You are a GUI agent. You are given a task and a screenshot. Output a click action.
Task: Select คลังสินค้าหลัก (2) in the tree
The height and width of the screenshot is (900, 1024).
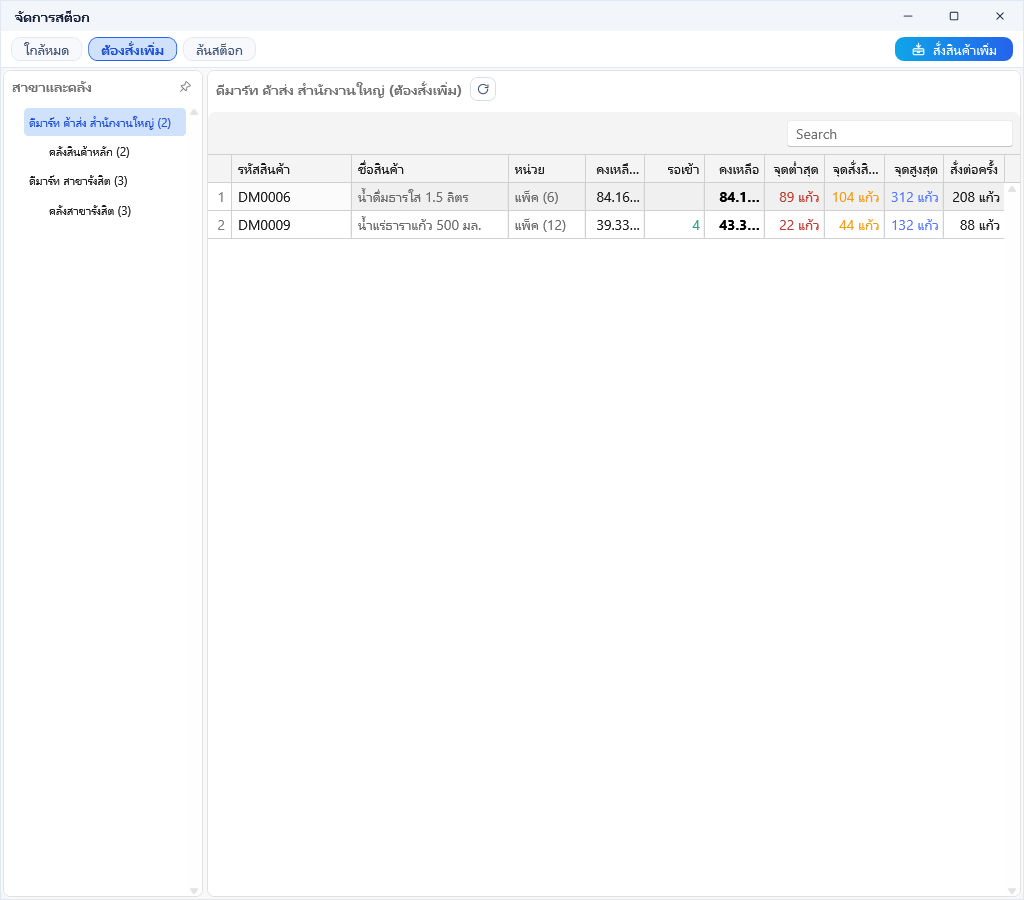tap(89, 152)
